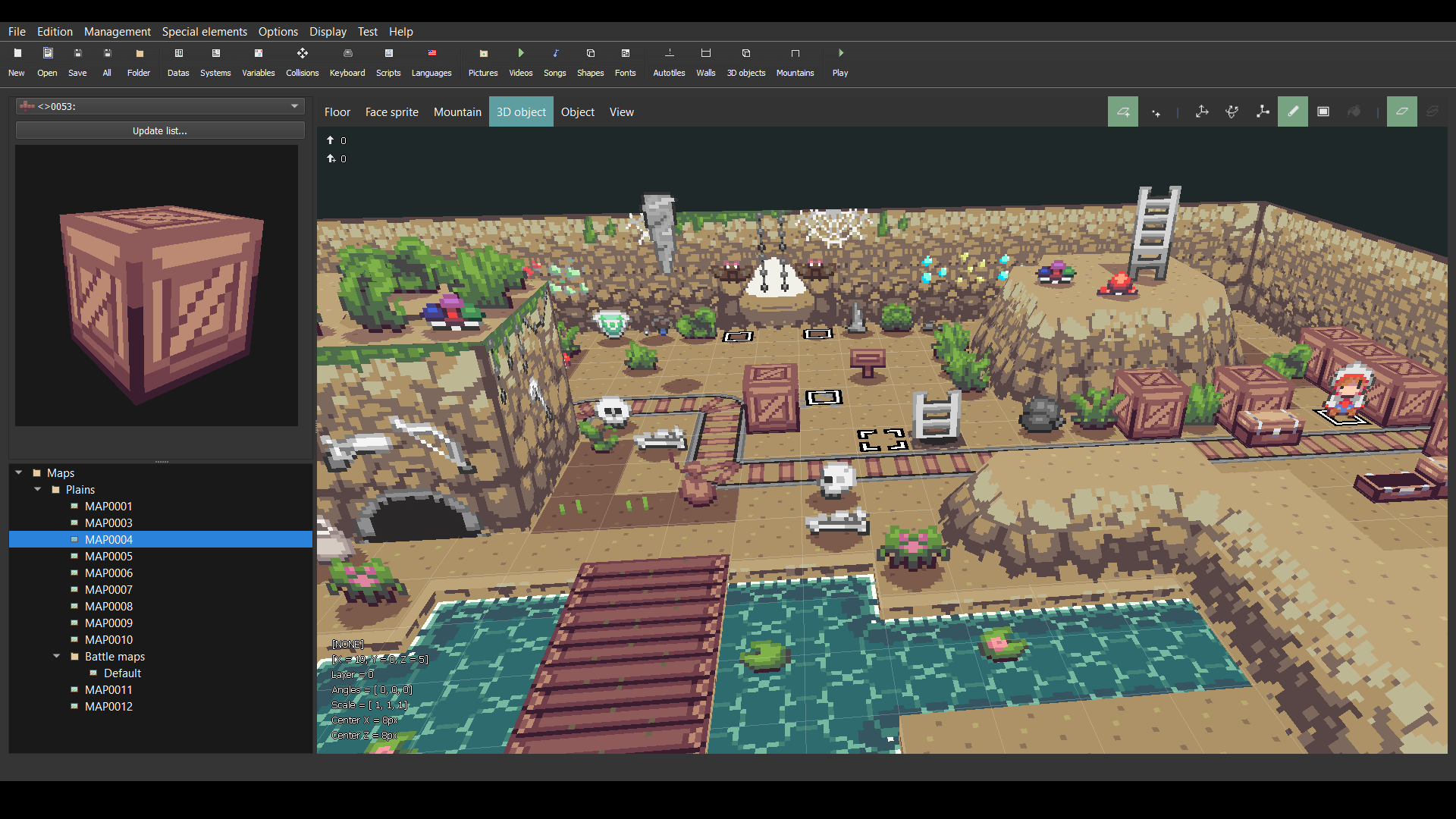Select MAP0005 in the maps list
This screenshot has width=1456, height=819.
click(108, 556)
